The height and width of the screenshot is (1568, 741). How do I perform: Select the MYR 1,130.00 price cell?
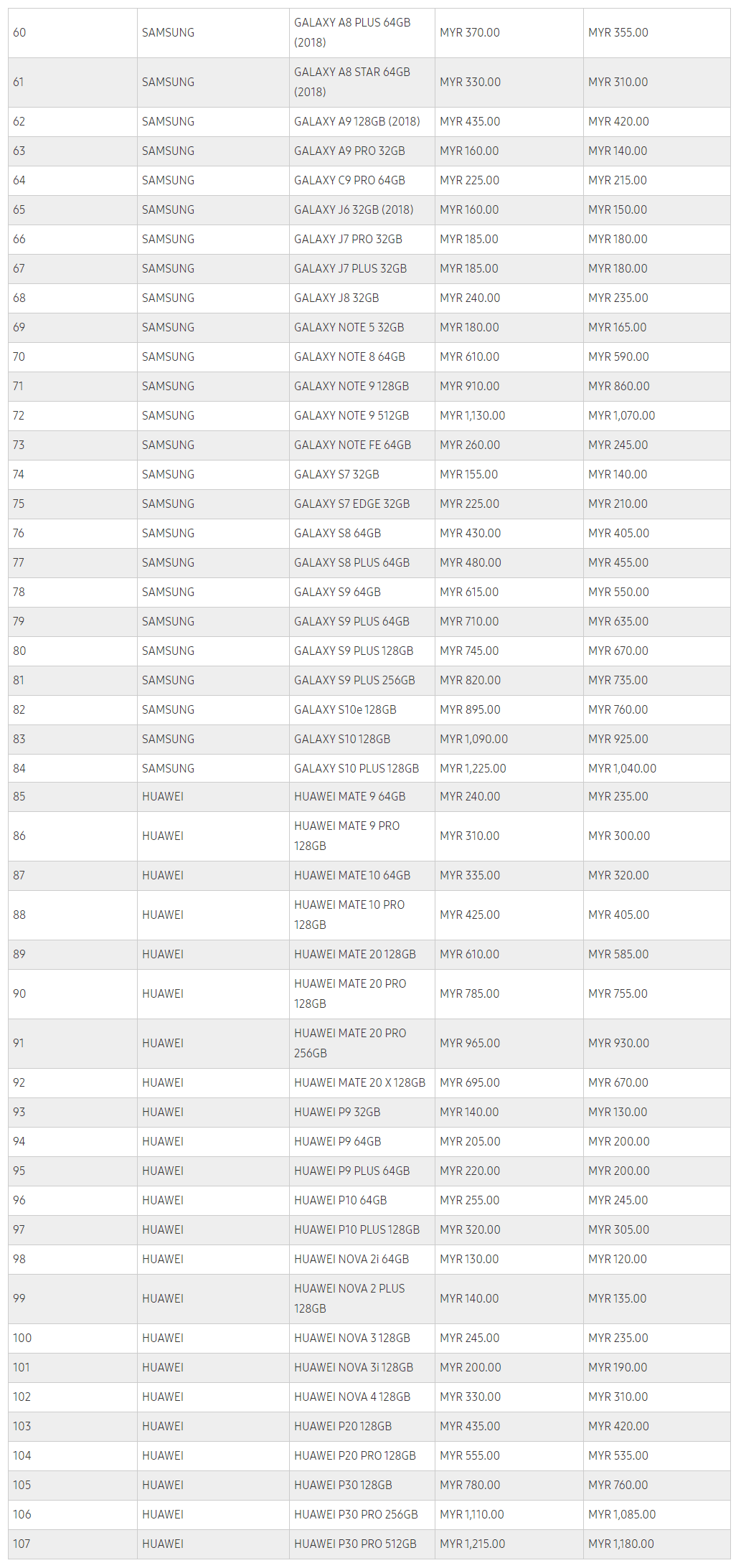click(x=472, y=415)
